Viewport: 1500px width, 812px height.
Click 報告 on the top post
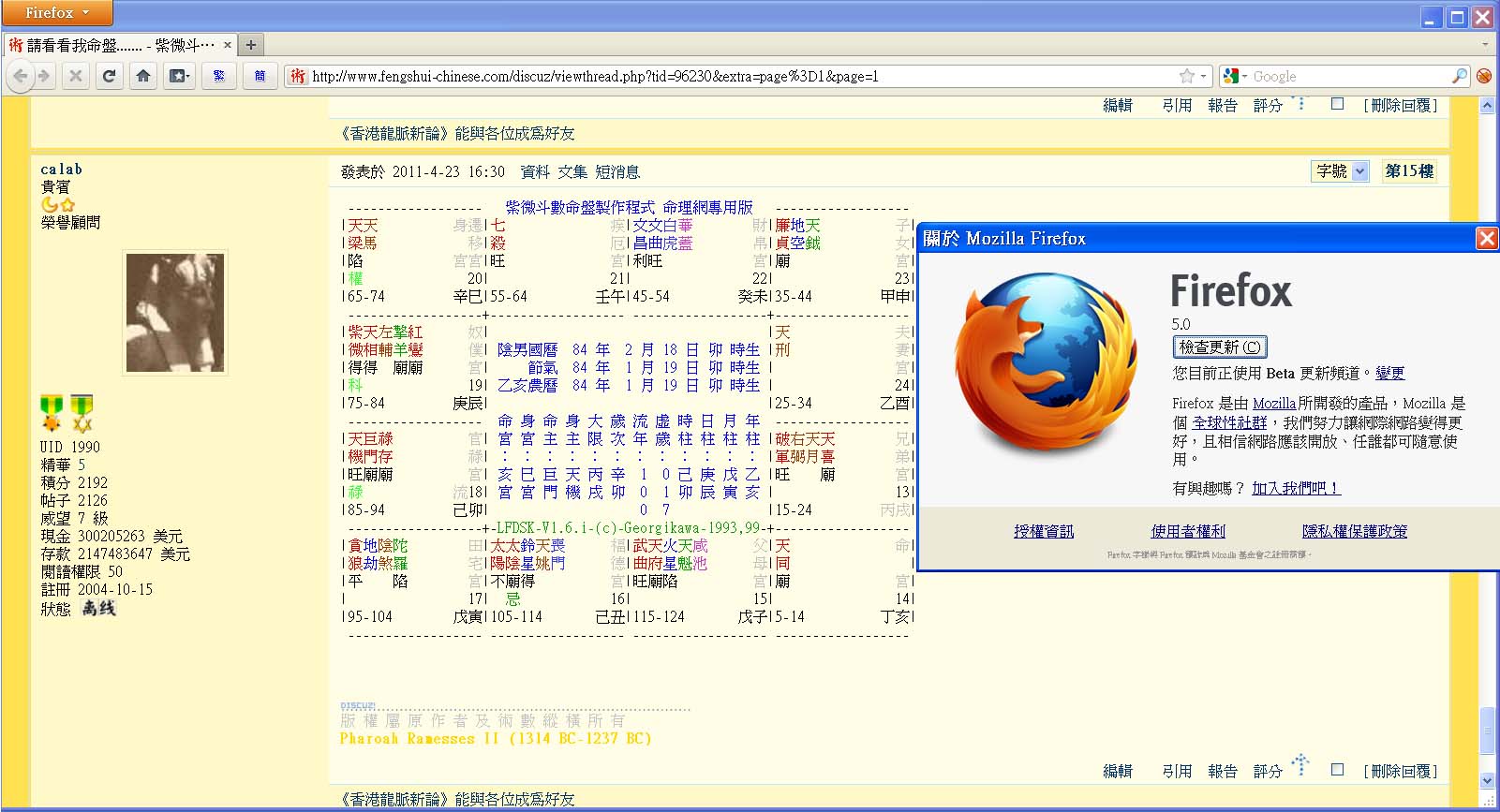pos(1223,106)
